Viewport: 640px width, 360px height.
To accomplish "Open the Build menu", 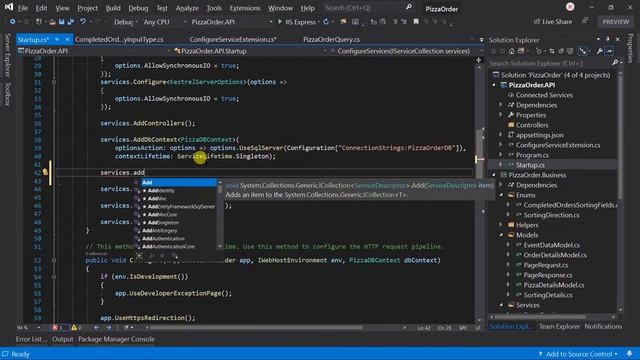I will tap(113, 8).
